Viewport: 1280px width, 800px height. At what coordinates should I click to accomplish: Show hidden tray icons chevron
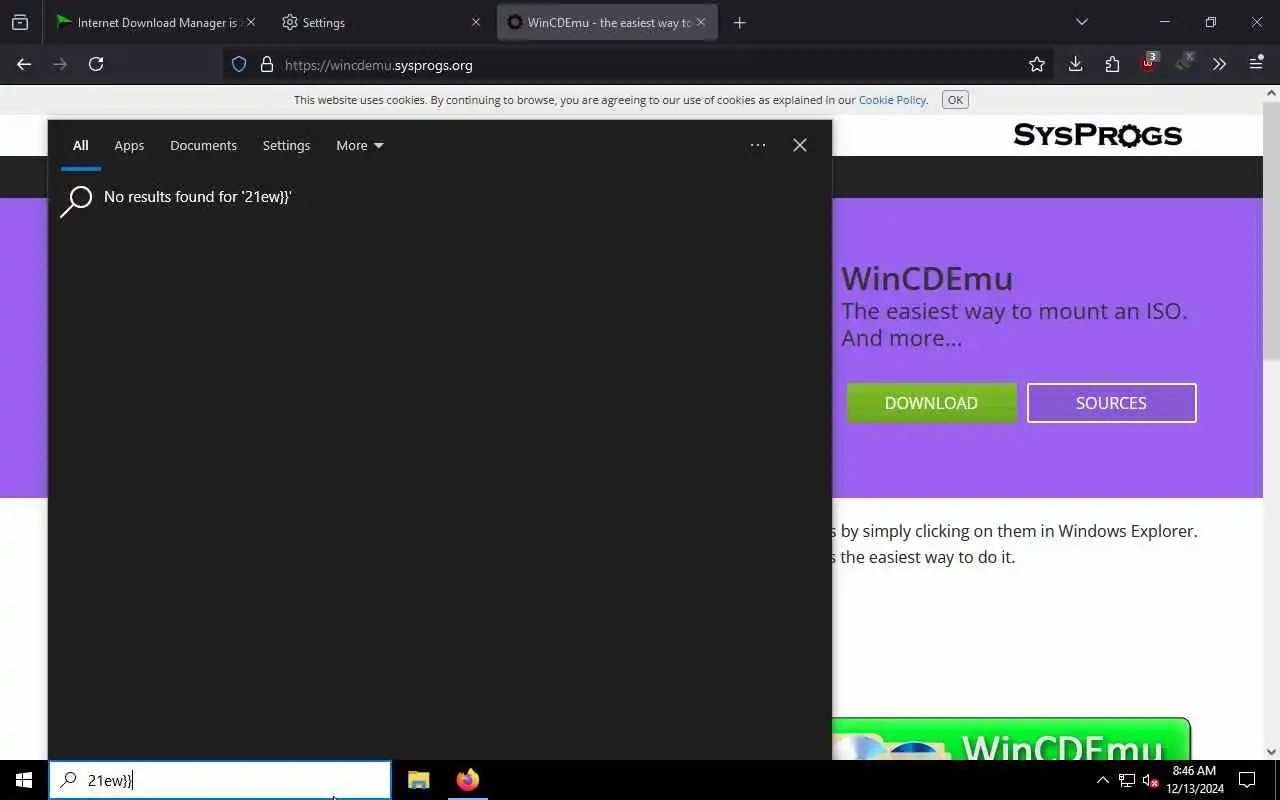coord(1103,780)
